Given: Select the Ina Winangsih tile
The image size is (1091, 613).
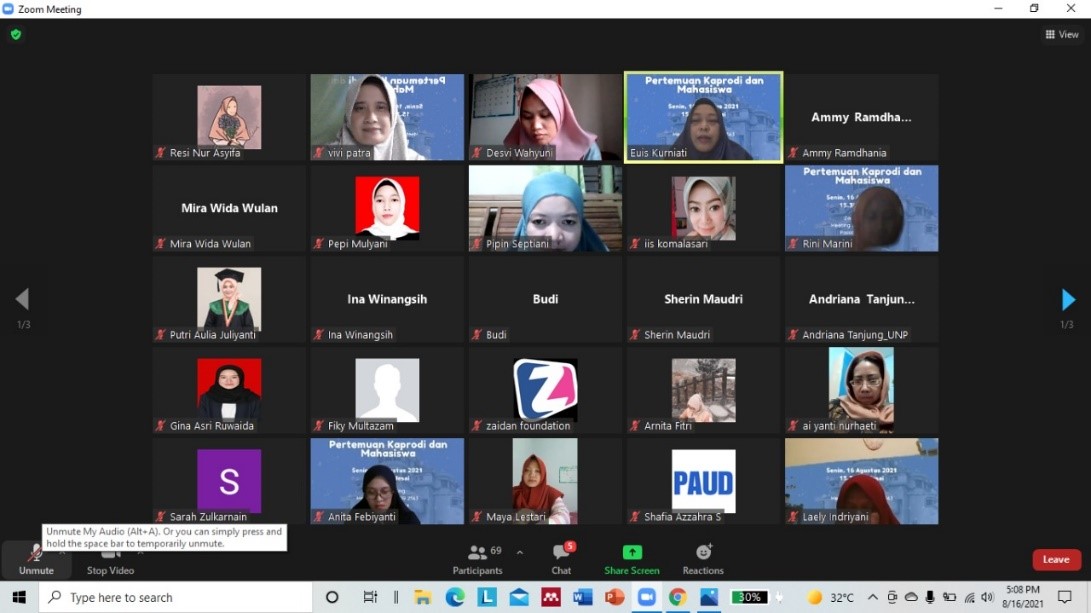Looking at the screenshot, I should (x=387, y=299).
